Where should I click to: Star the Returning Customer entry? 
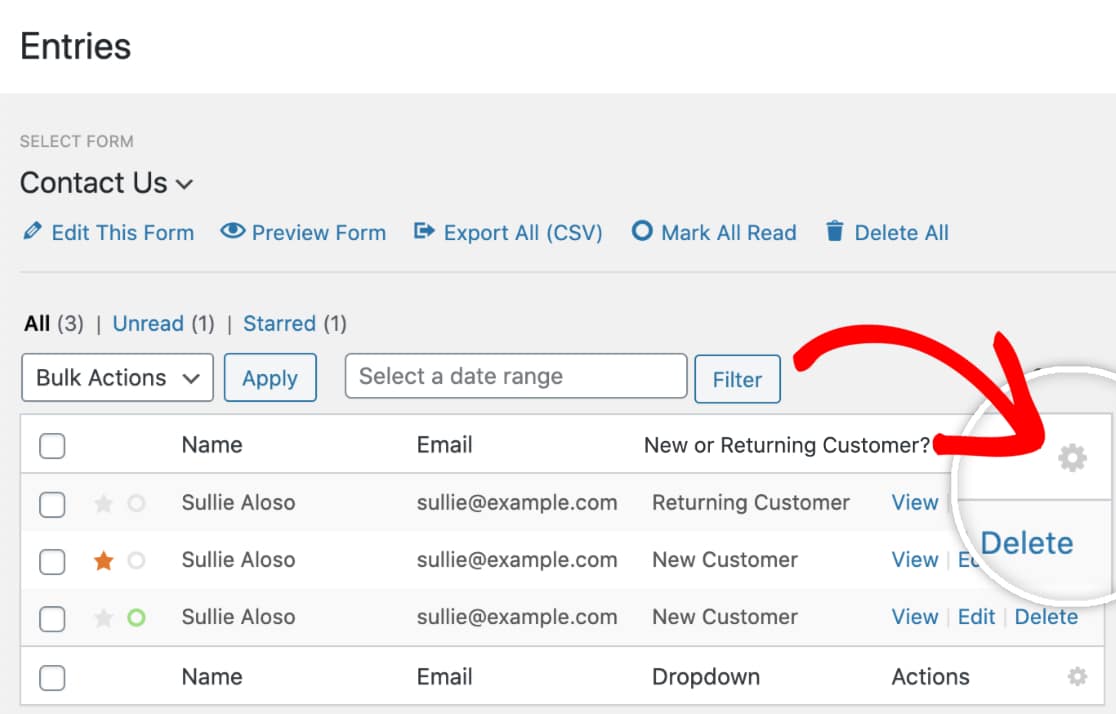[x=103, y=504]
